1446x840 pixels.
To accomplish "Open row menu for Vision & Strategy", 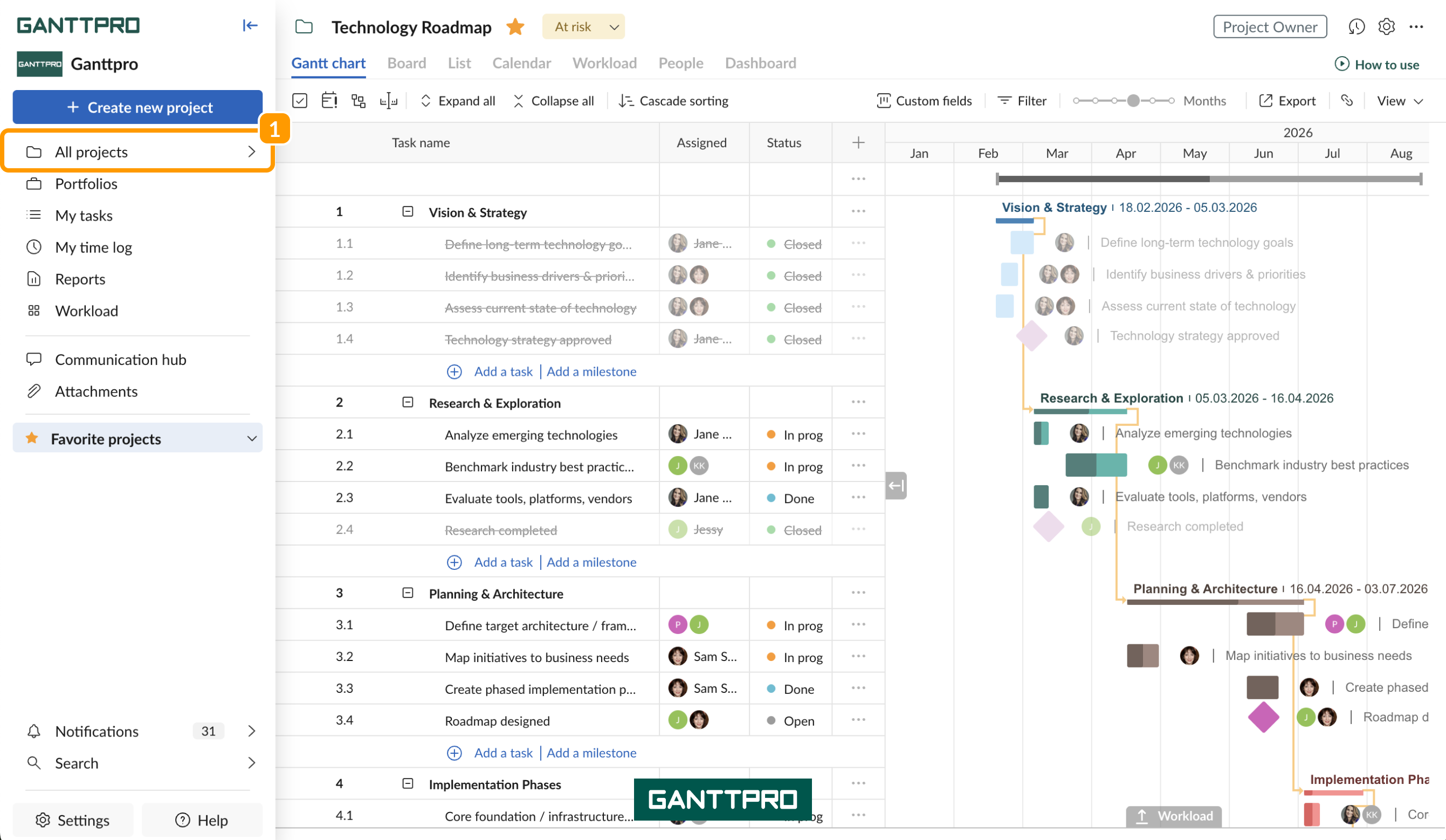I will (858, 212).
